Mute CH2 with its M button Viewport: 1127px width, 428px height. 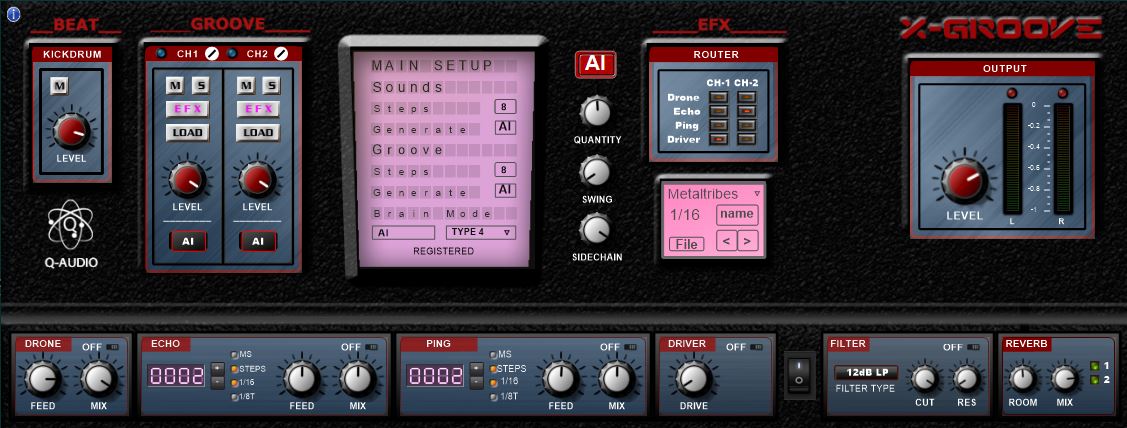[246, 86]
